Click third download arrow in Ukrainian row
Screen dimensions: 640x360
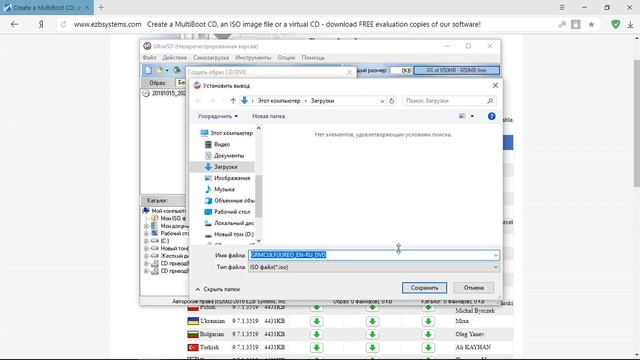pos(428,321)
